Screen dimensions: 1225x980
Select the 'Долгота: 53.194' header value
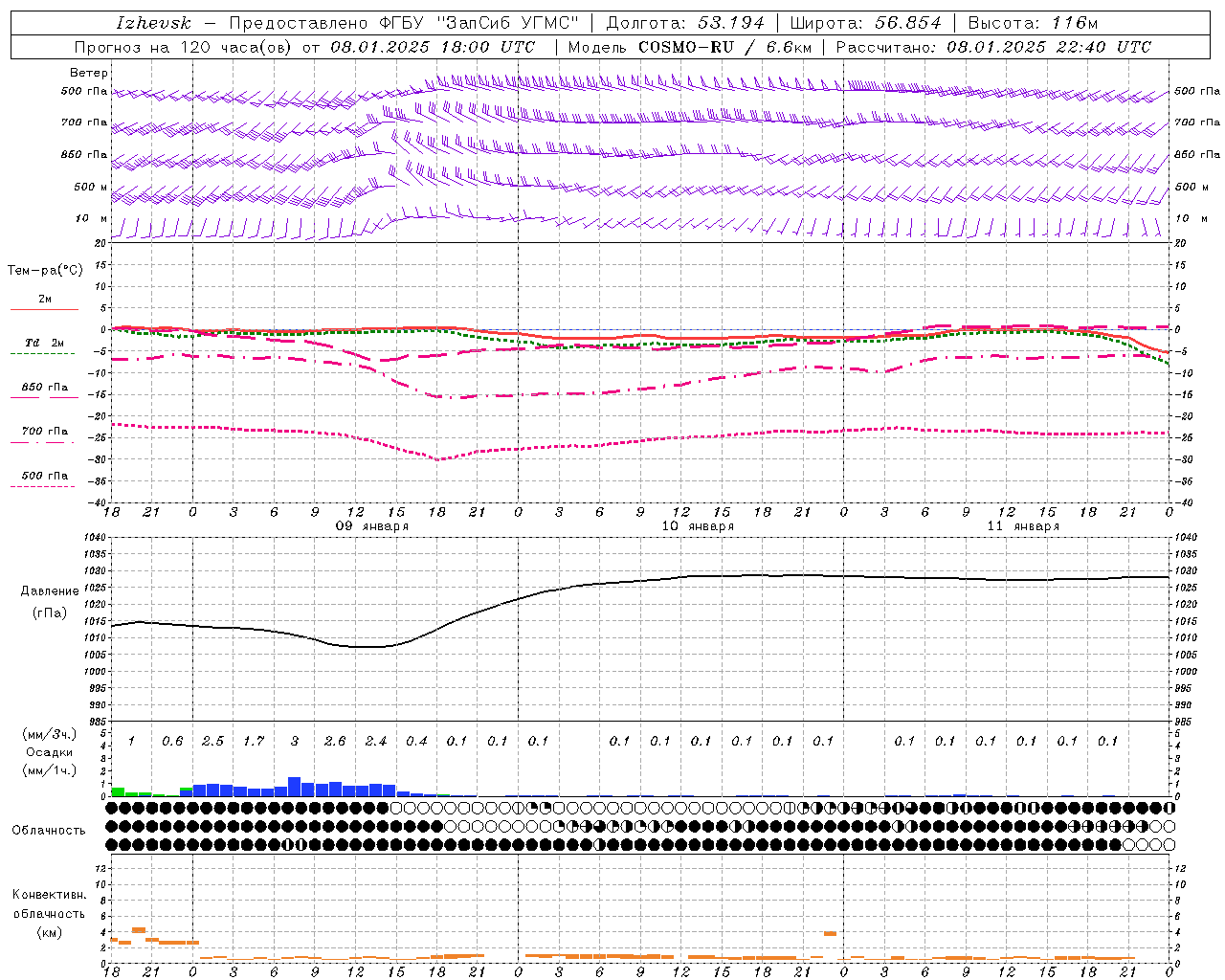pyautogui.click(x=685, y=23)
